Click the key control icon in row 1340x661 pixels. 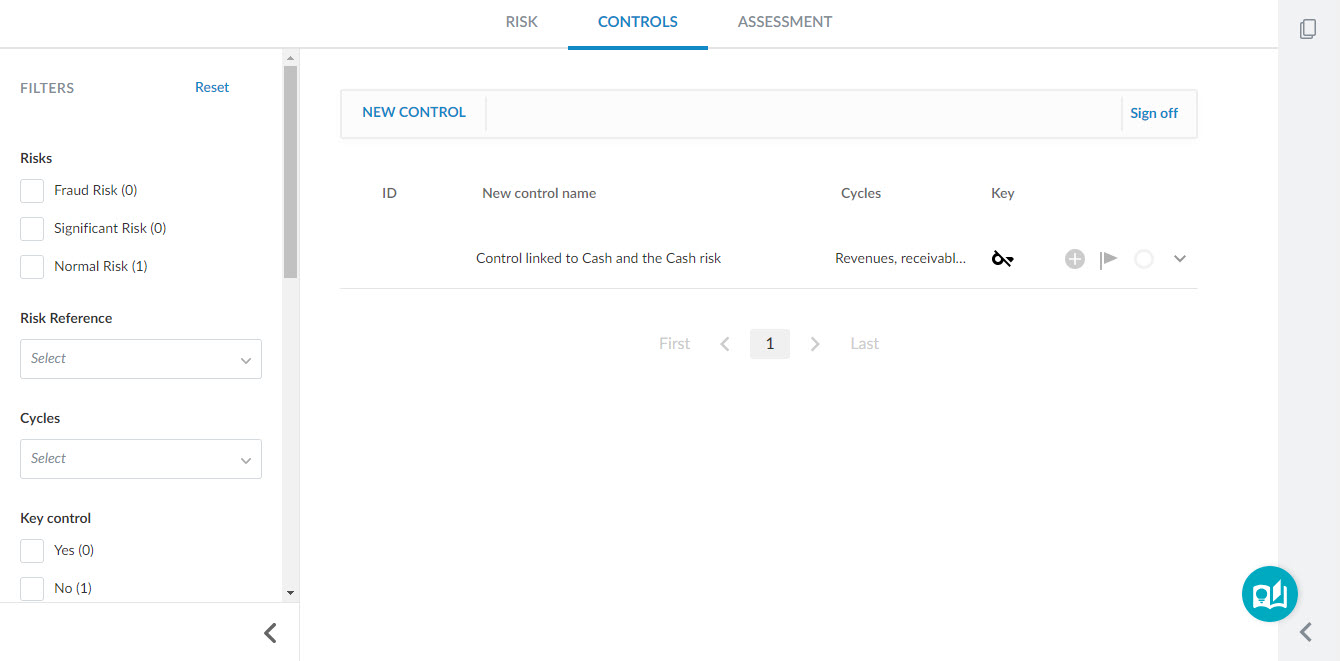click(1002, 259)
